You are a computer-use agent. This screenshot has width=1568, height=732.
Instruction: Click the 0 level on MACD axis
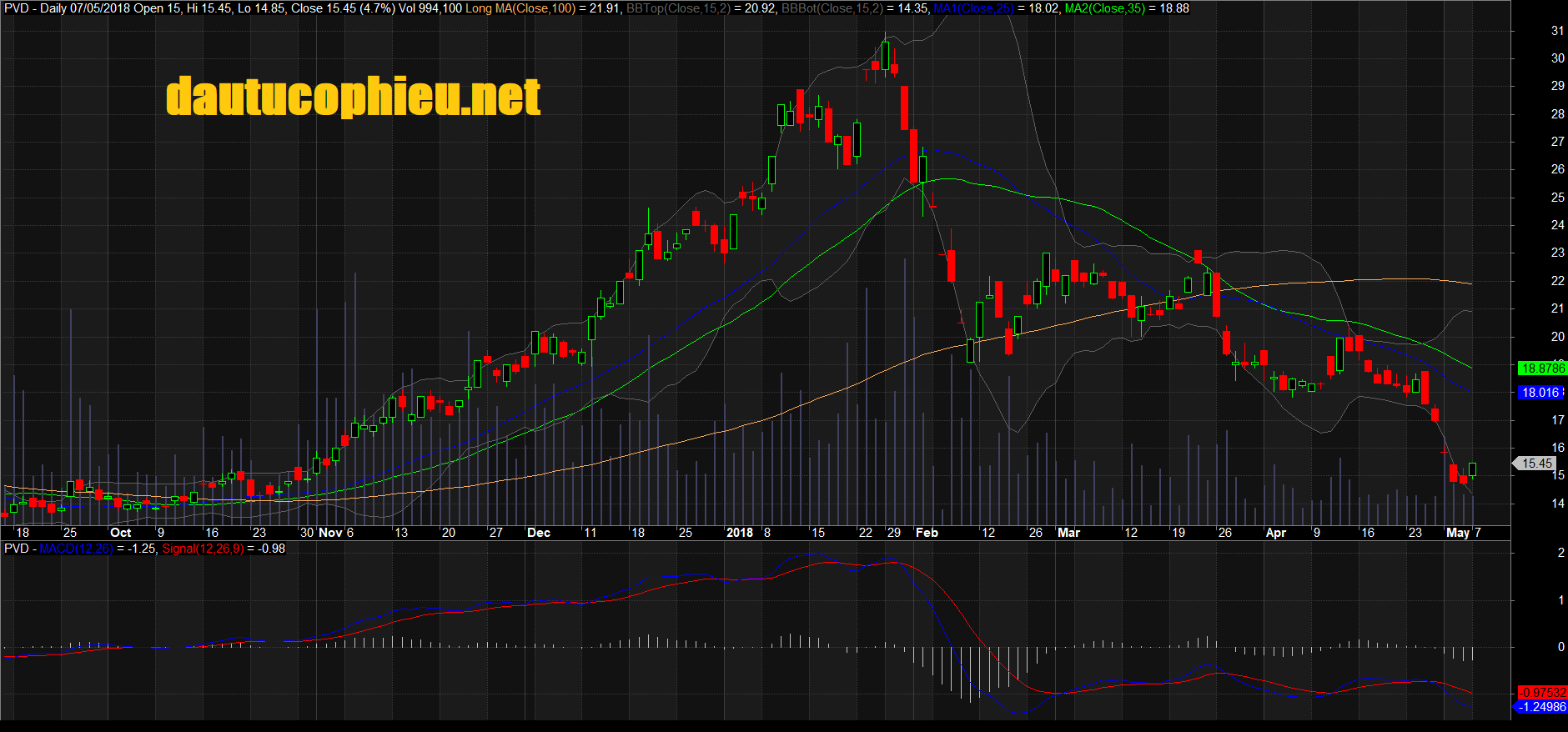[1560, 647]
